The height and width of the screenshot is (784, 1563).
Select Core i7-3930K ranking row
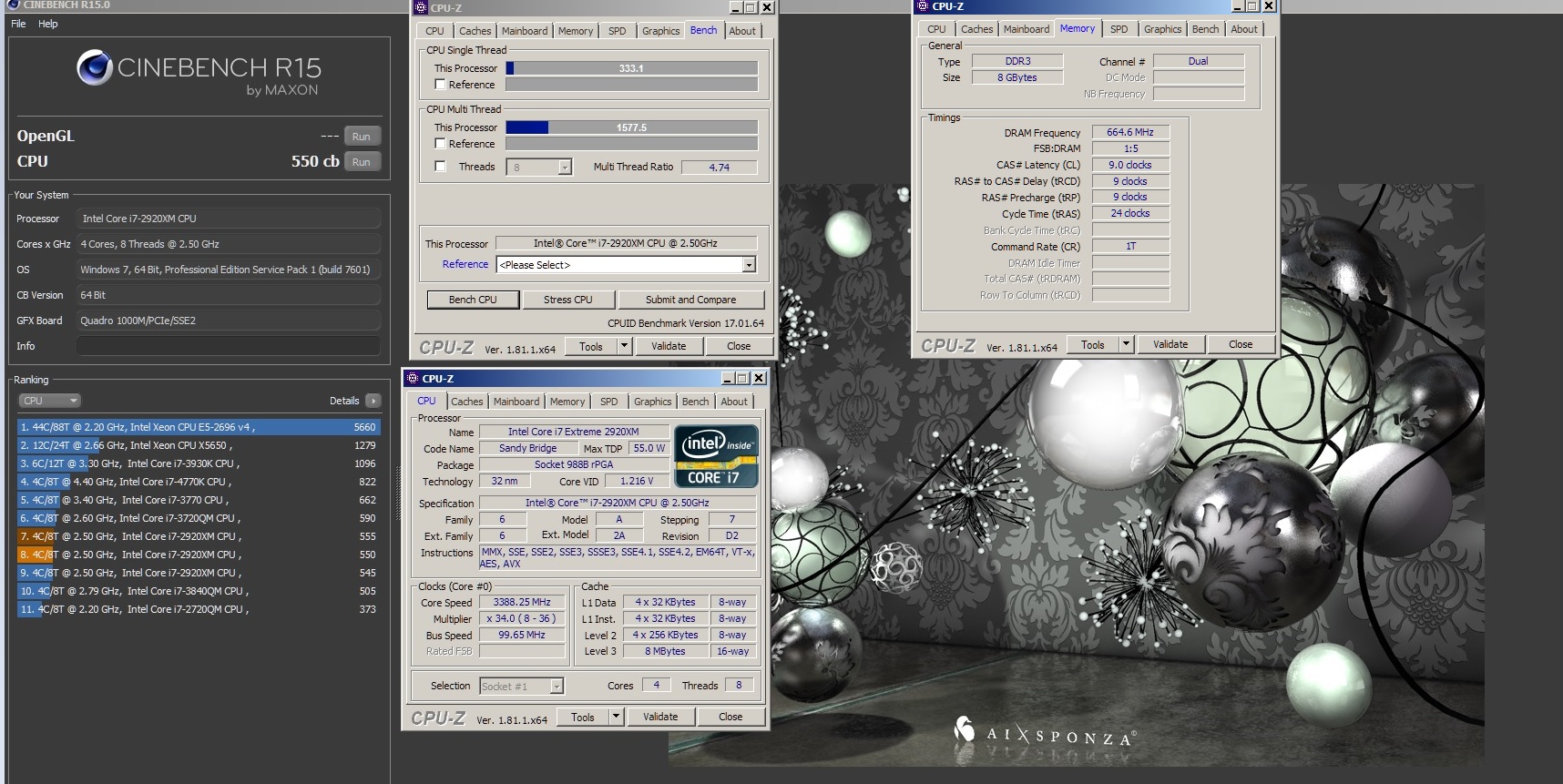point(199,463)
